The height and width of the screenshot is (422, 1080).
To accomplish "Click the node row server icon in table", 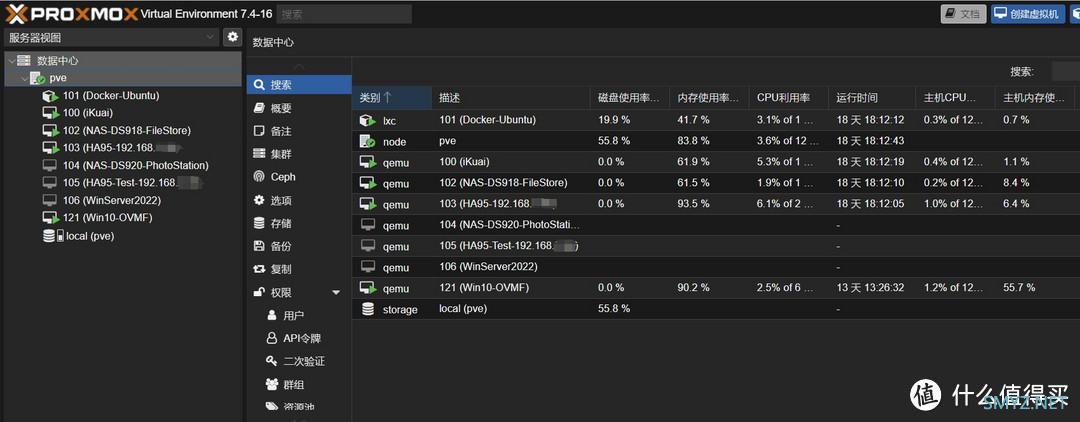I will [x=368, y=142].
